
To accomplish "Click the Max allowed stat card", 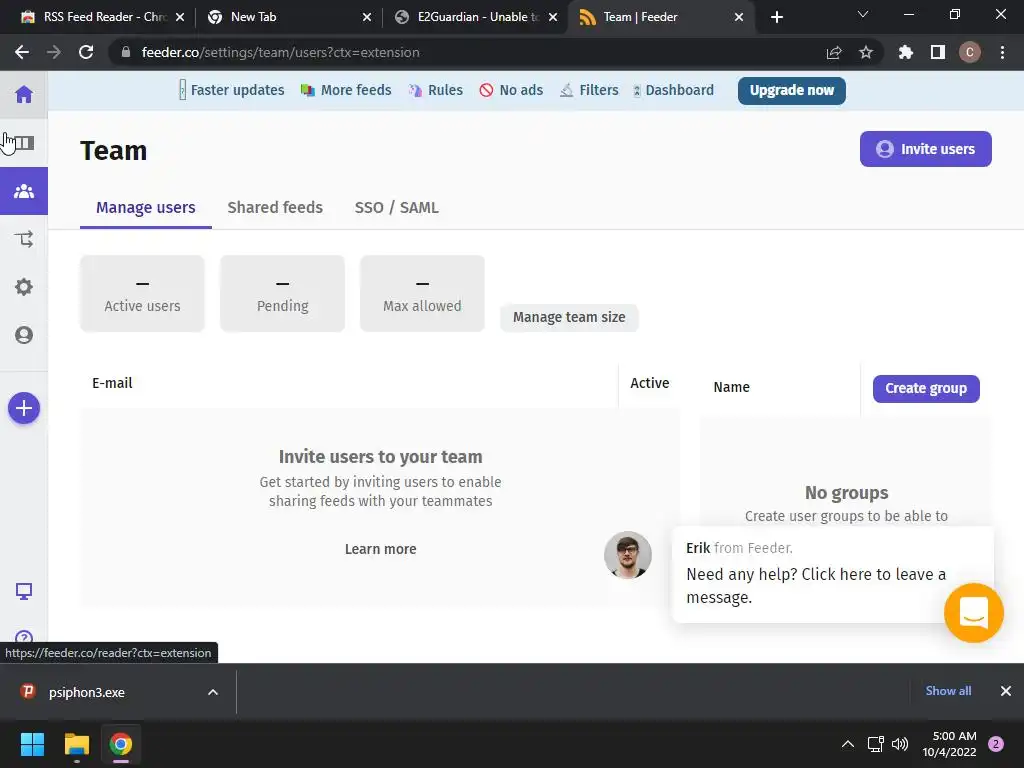I will [x=422, y=293].
